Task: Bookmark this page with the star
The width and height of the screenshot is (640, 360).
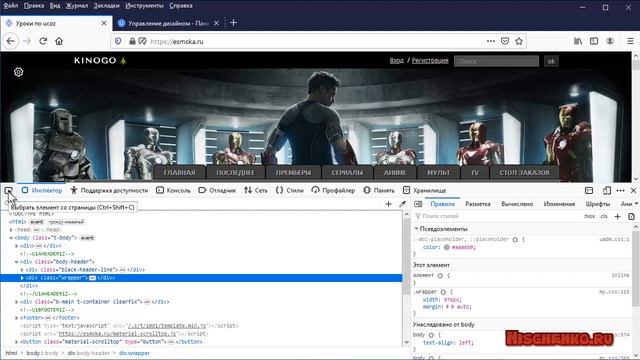Action: tap(519, 41)
